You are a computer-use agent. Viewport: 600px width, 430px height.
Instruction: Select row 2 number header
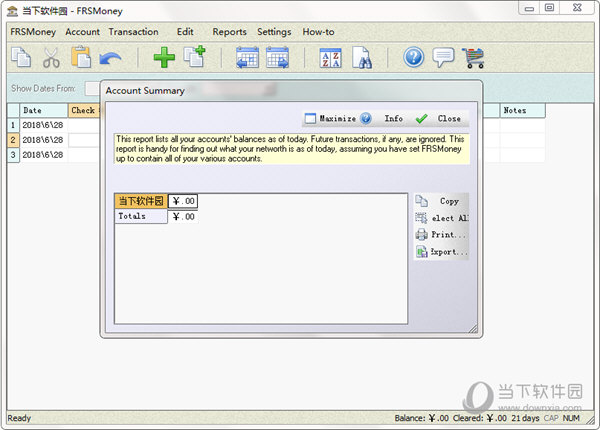click(13, 140)
